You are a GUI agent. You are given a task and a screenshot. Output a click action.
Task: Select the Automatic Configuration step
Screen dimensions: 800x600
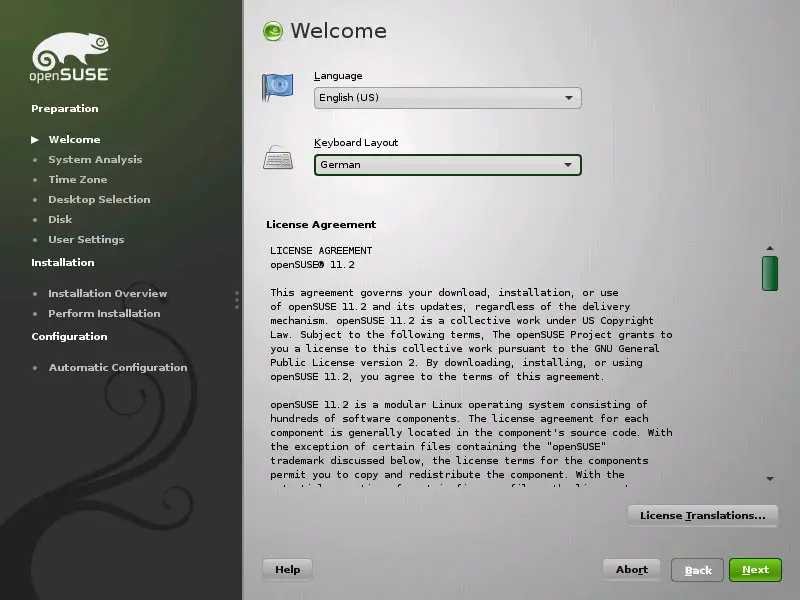118,367
